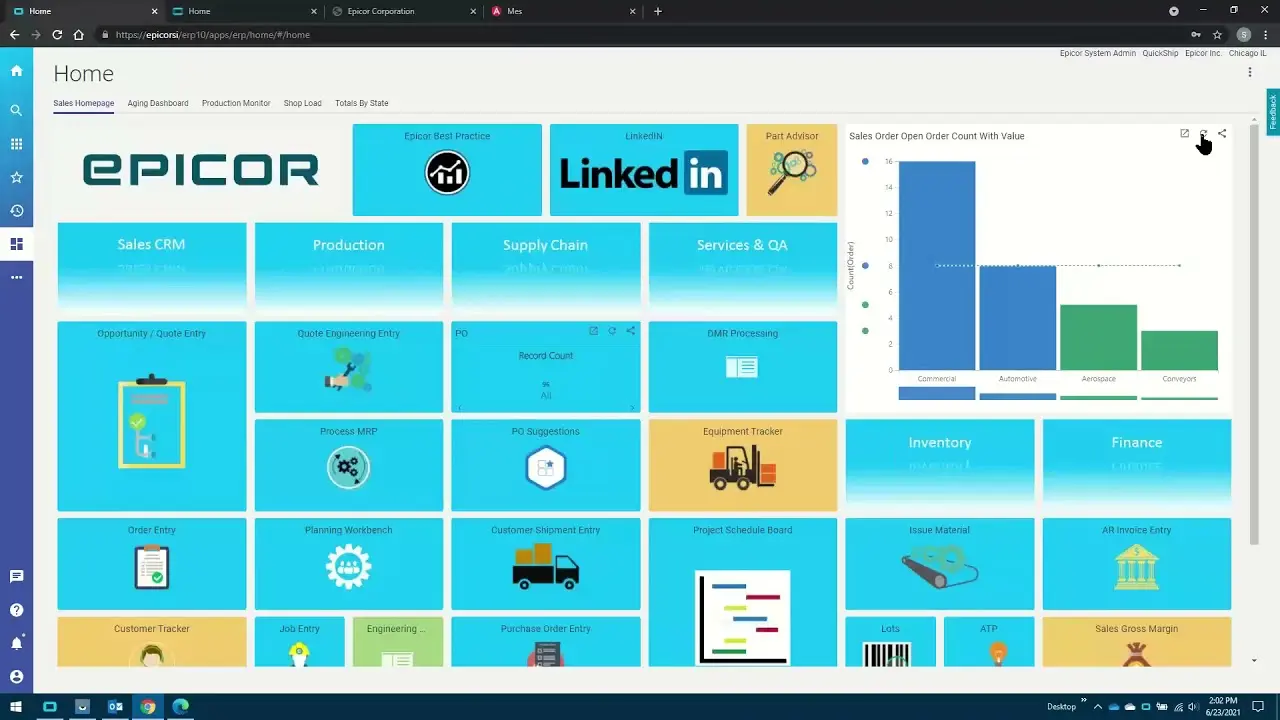This screenshot has width=1280, height=720.
Task: Switch to the Production Monitor tab
Action: click(236, 103)
